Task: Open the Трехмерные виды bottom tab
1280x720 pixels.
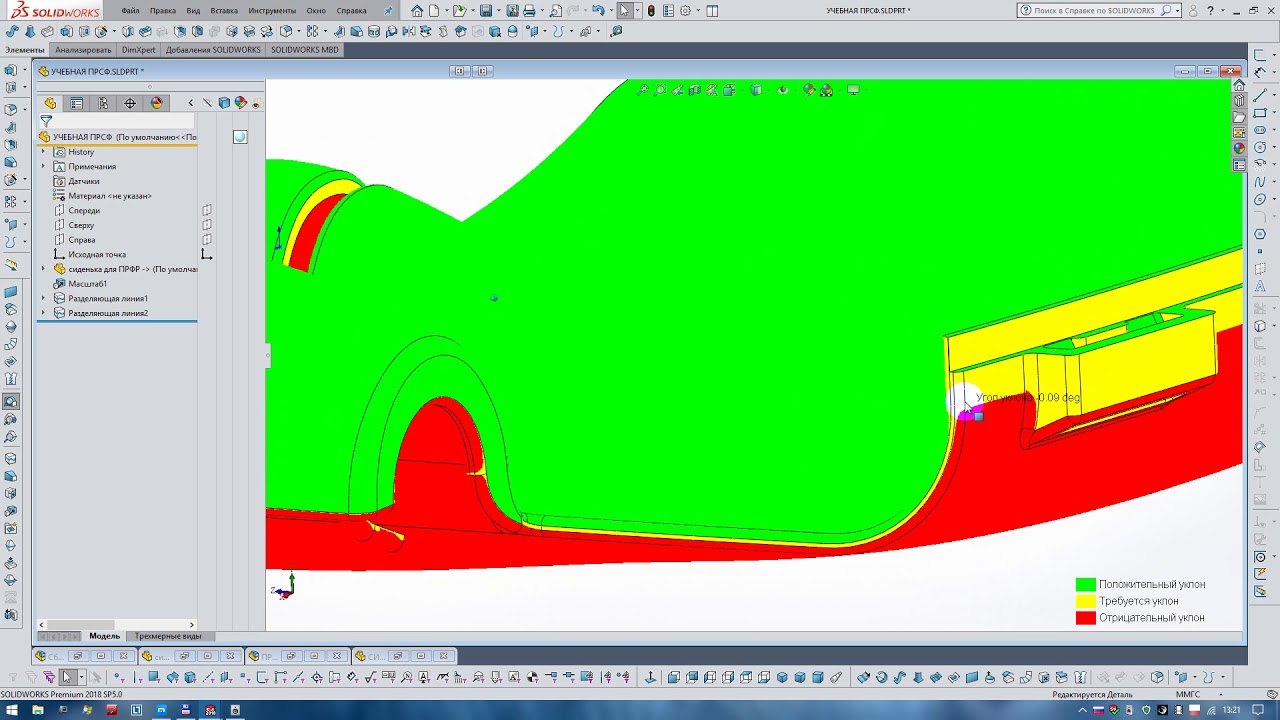Action: pos(168,636)
